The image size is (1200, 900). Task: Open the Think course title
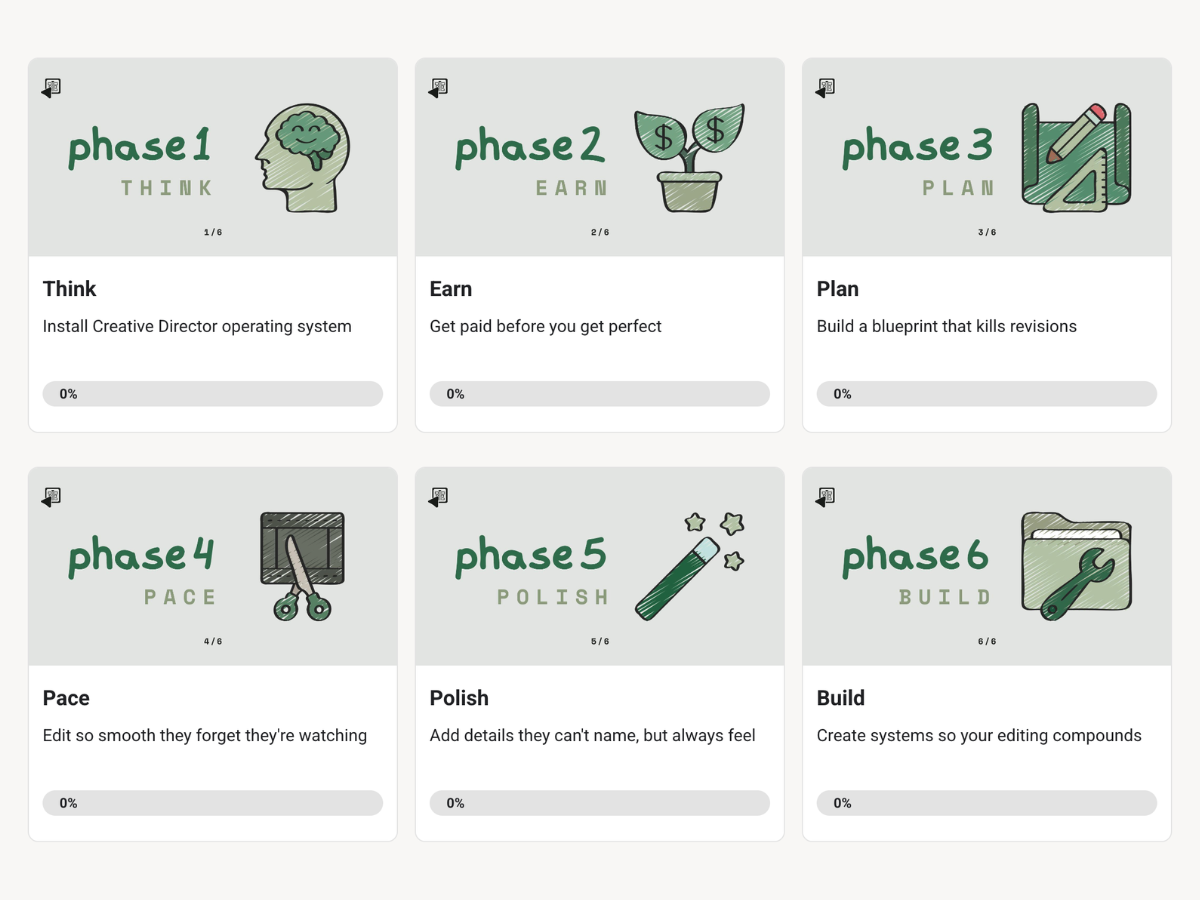pyautogui.click(x=69, y=289)
